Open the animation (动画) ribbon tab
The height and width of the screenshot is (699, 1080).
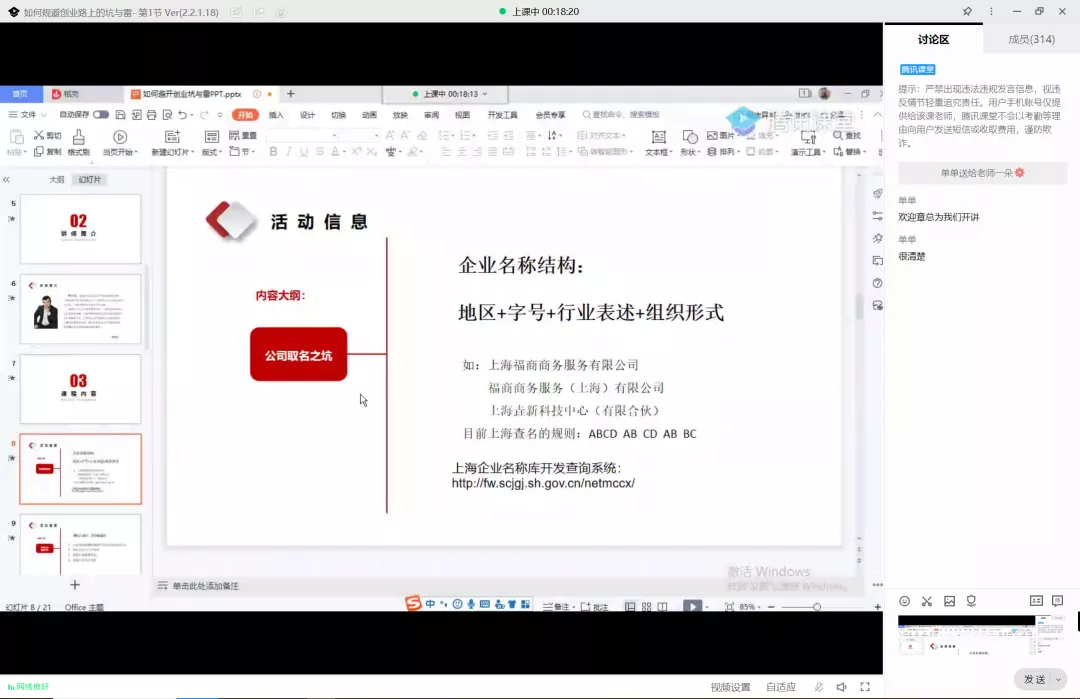coord(369,115)
